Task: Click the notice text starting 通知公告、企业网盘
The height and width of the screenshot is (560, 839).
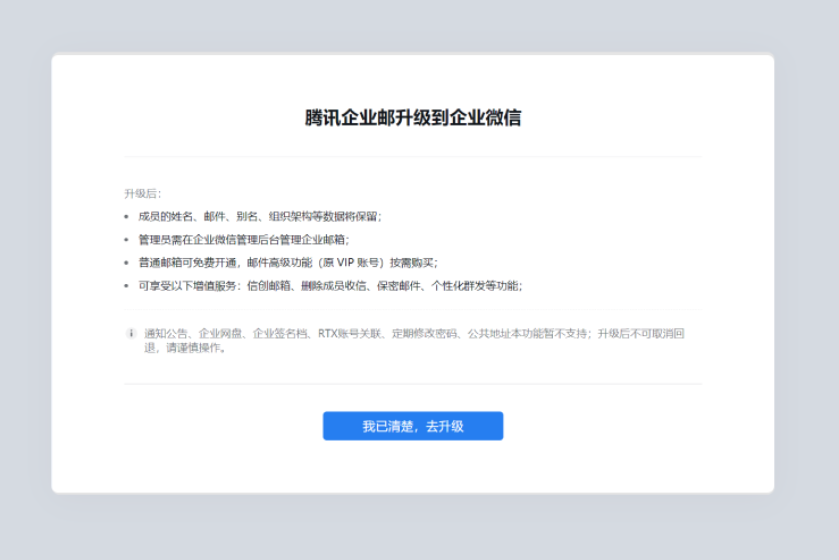Action: pos(414,340)
